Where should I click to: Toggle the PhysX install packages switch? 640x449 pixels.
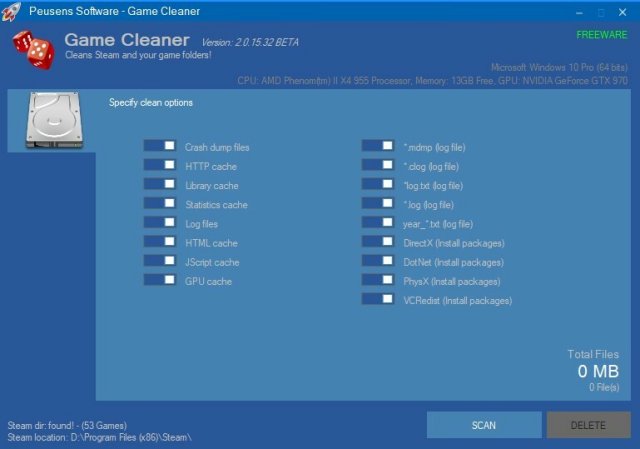(378, 280)
